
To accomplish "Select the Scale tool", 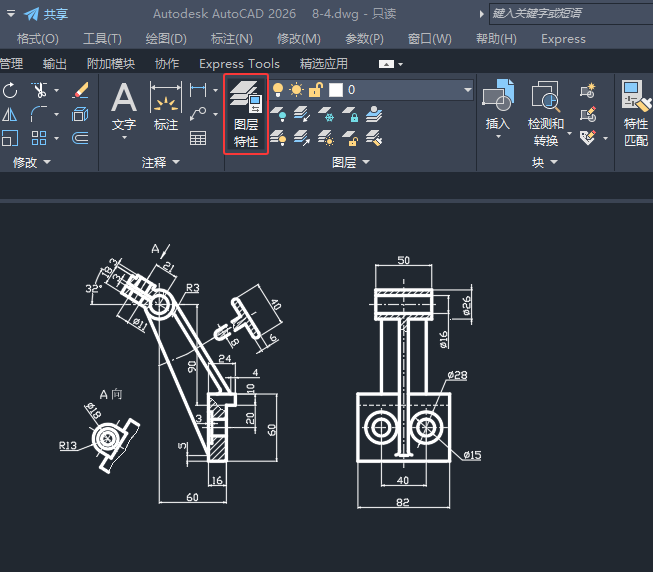I will [10, 138].
